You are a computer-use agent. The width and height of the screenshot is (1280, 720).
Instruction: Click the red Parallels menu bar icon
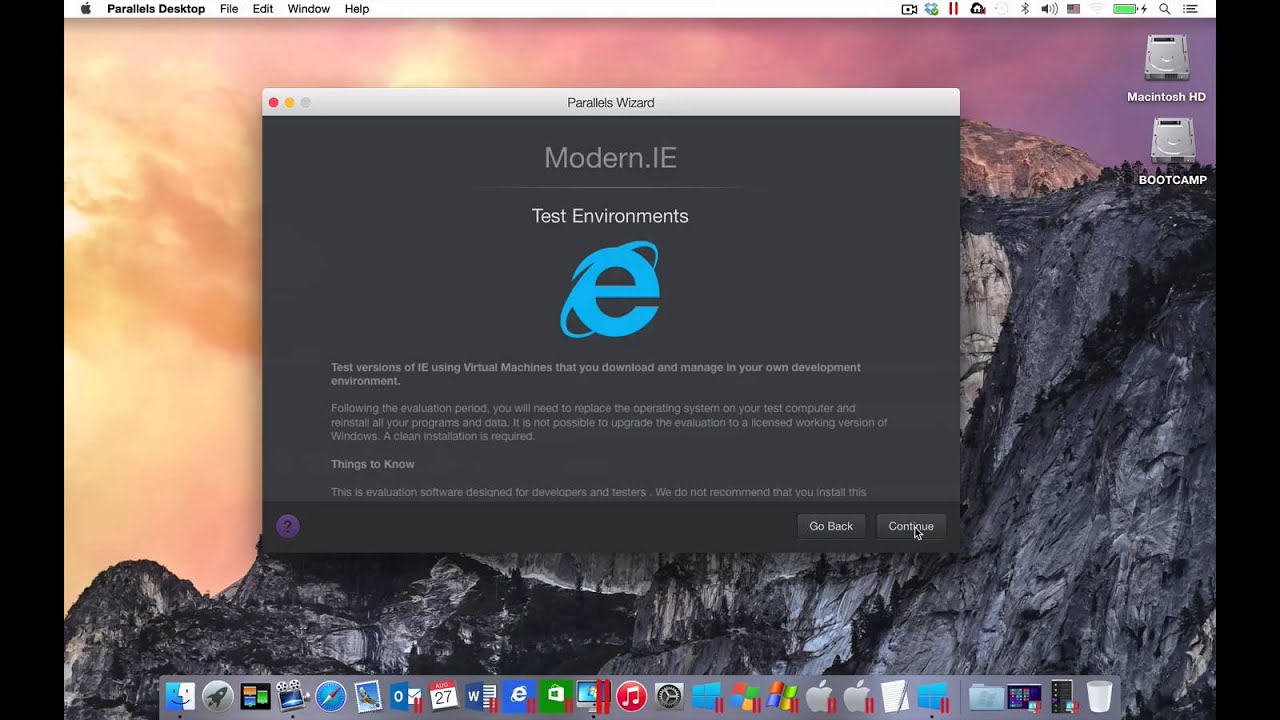pyautogui.click(x=953, y=9)
